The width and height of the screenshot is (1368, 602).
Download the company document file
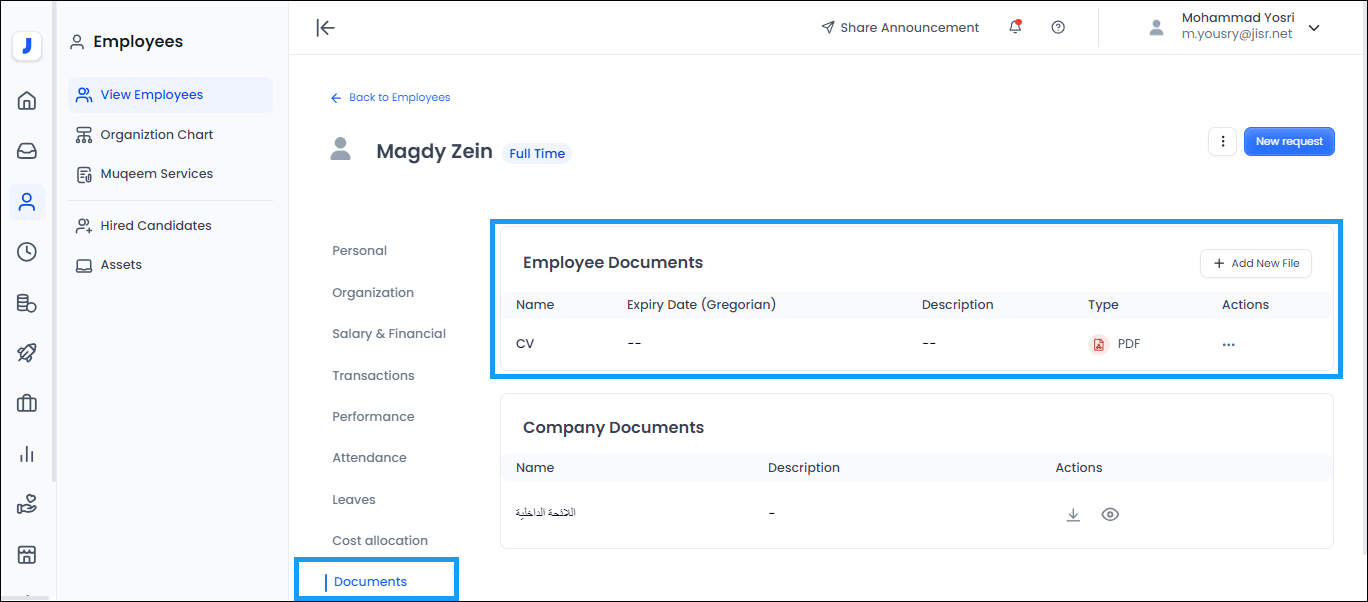[1073, 515]
